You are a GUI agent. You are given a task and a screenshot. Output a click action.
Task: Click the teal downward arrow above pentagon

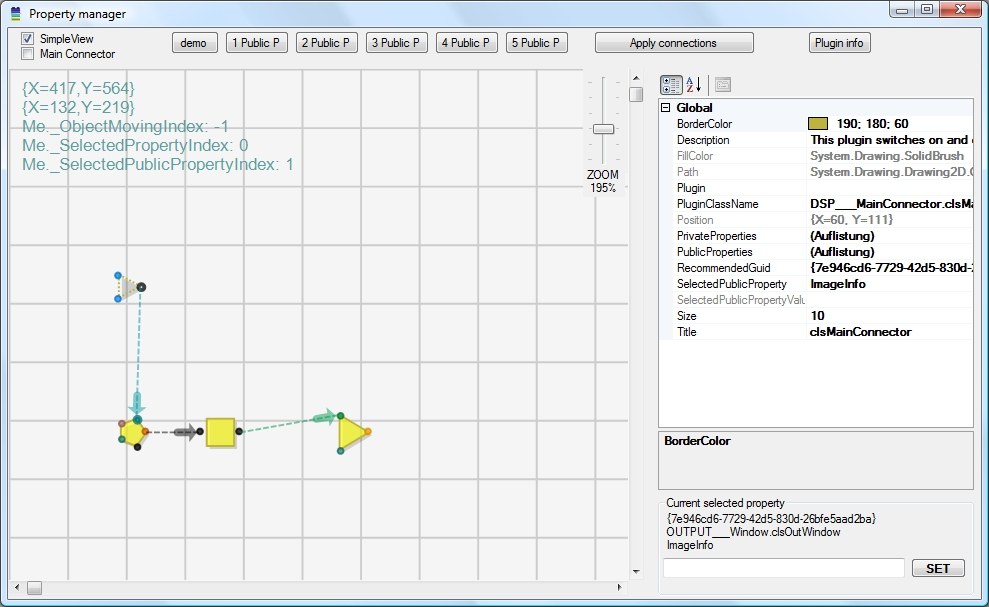click(137, 402)
